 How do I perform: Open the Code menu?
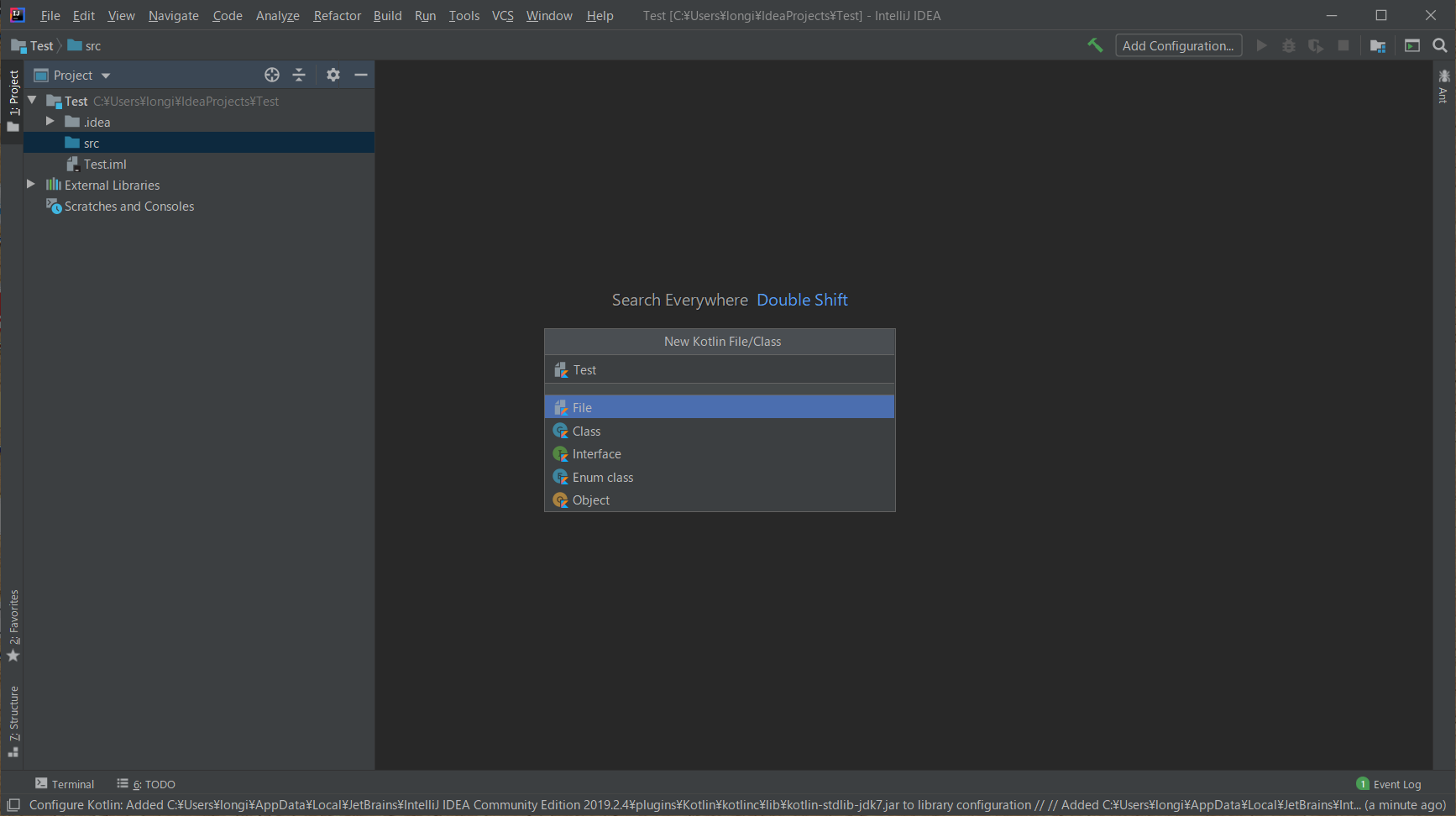coord(228,15)
